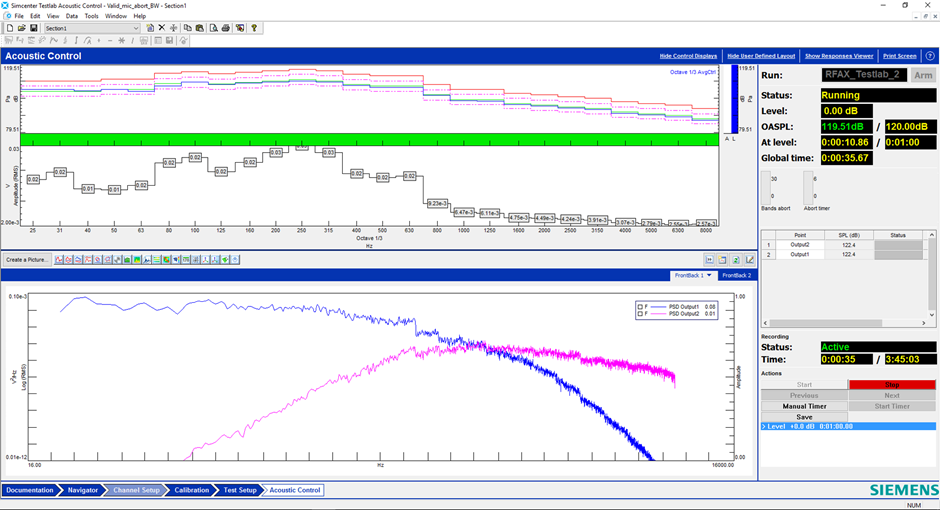
Task: Click the first red curve picture icon
Action: (x=59, y=259)
